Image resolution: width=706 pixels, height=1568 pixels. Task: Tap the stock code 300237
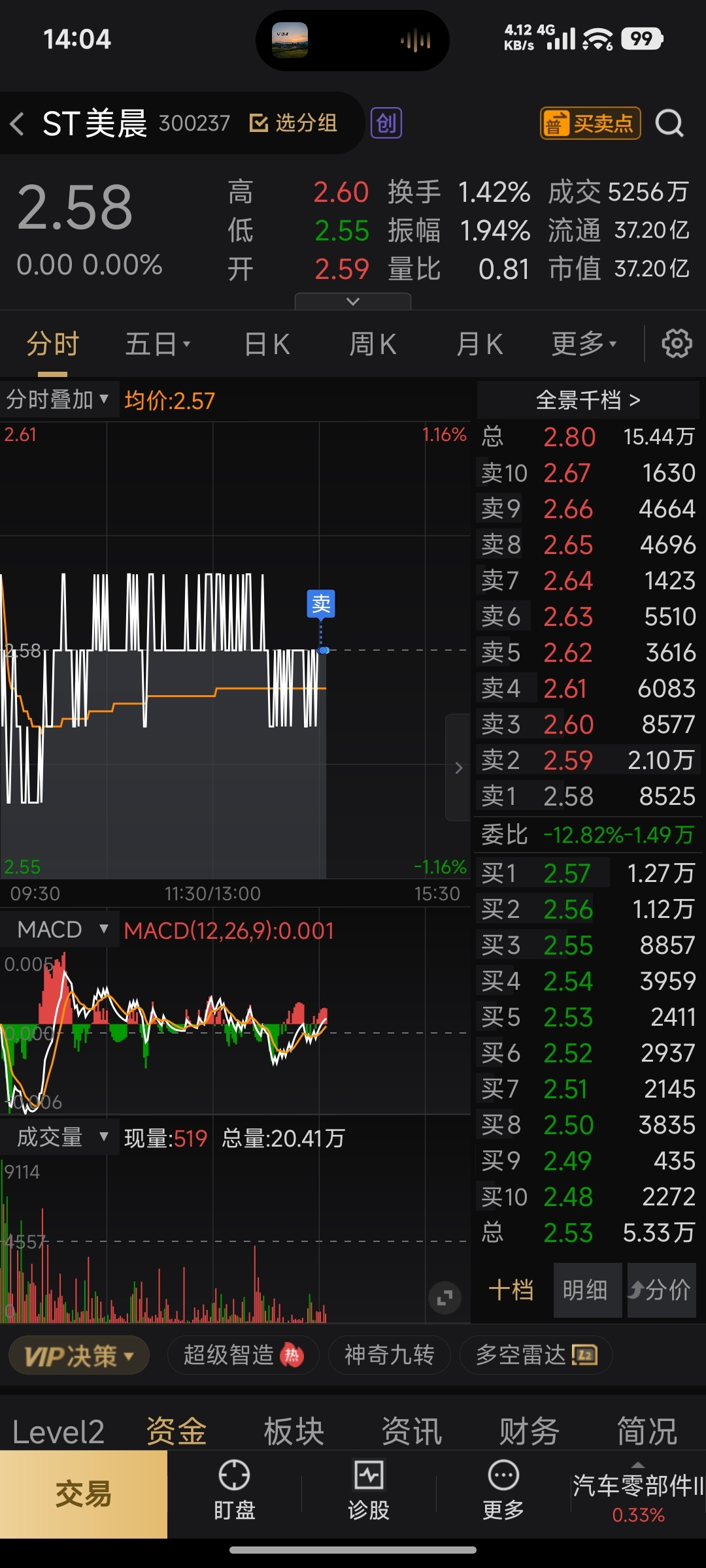point(194,123)
